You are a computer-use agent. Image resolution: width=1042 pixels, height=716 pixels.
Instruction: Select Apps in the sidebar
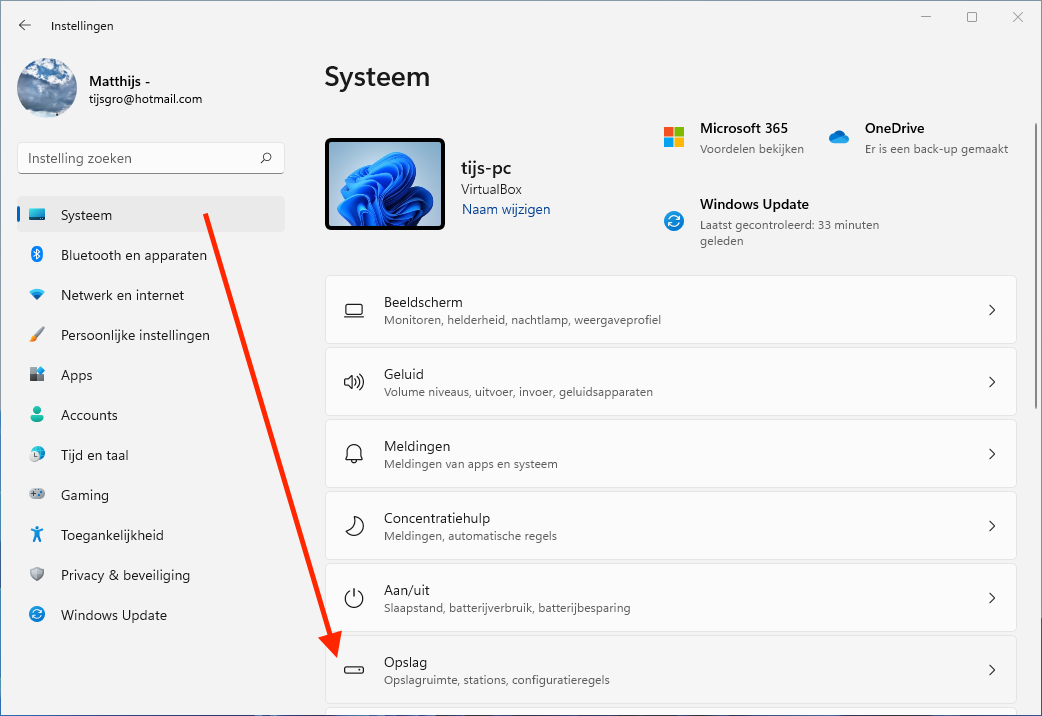point(77,375)
